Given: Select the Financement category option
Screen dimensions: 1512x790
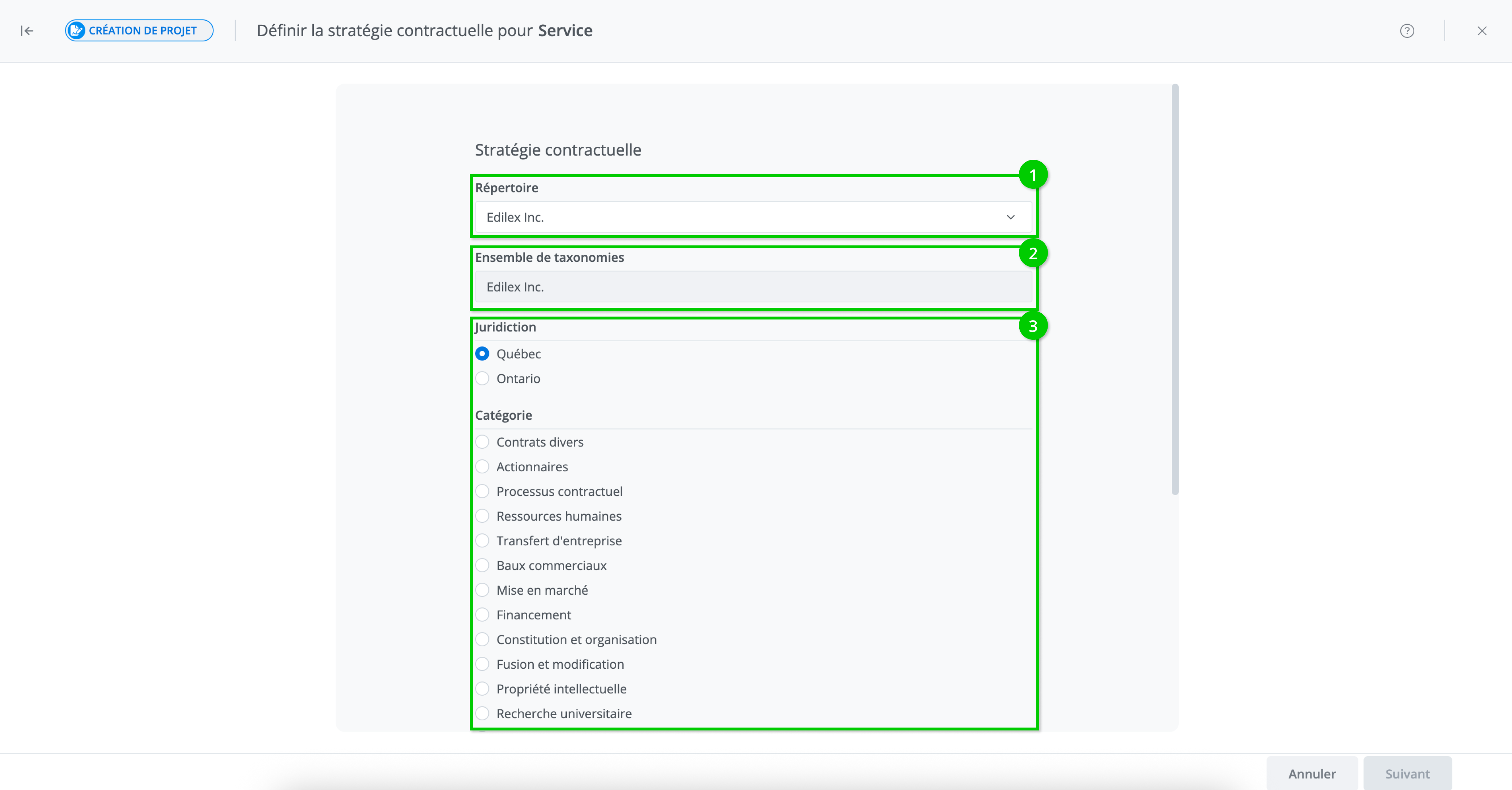Looking at the screenshot, I should coord(482,615).
